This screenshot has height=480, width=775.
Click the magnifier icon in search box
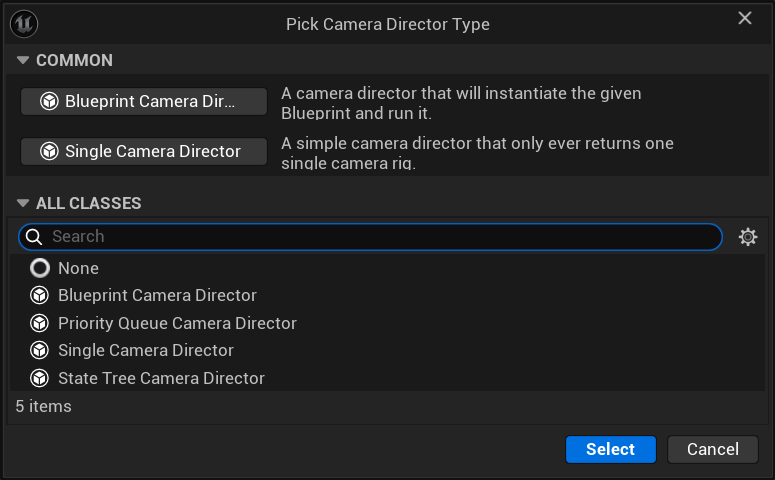[33, 237]
